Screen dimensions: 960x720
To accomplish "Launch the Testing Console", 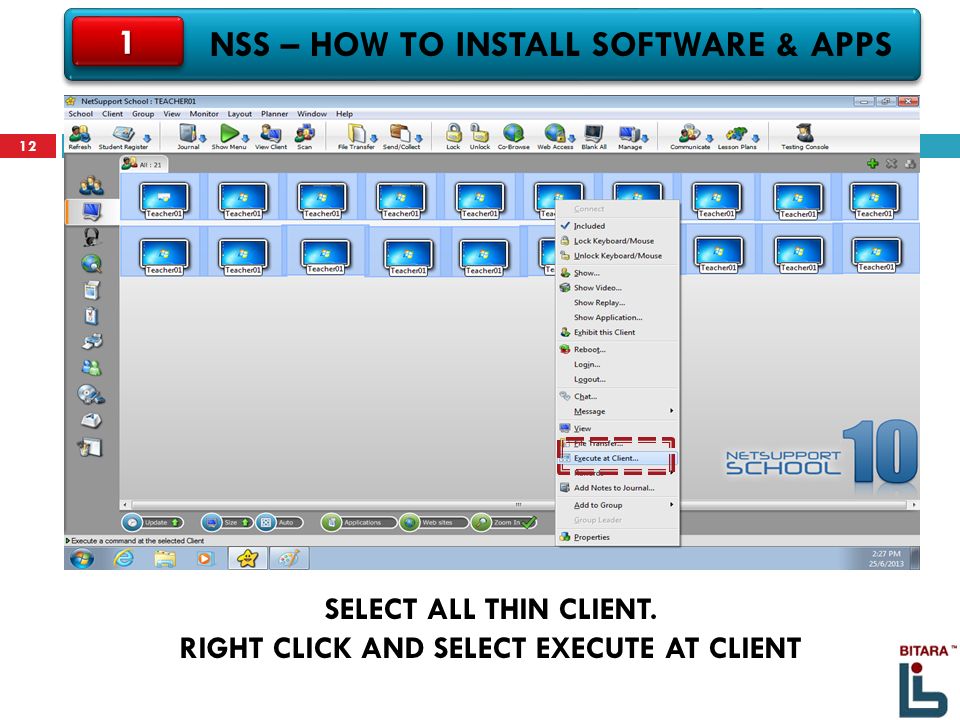I will point(804,136).
